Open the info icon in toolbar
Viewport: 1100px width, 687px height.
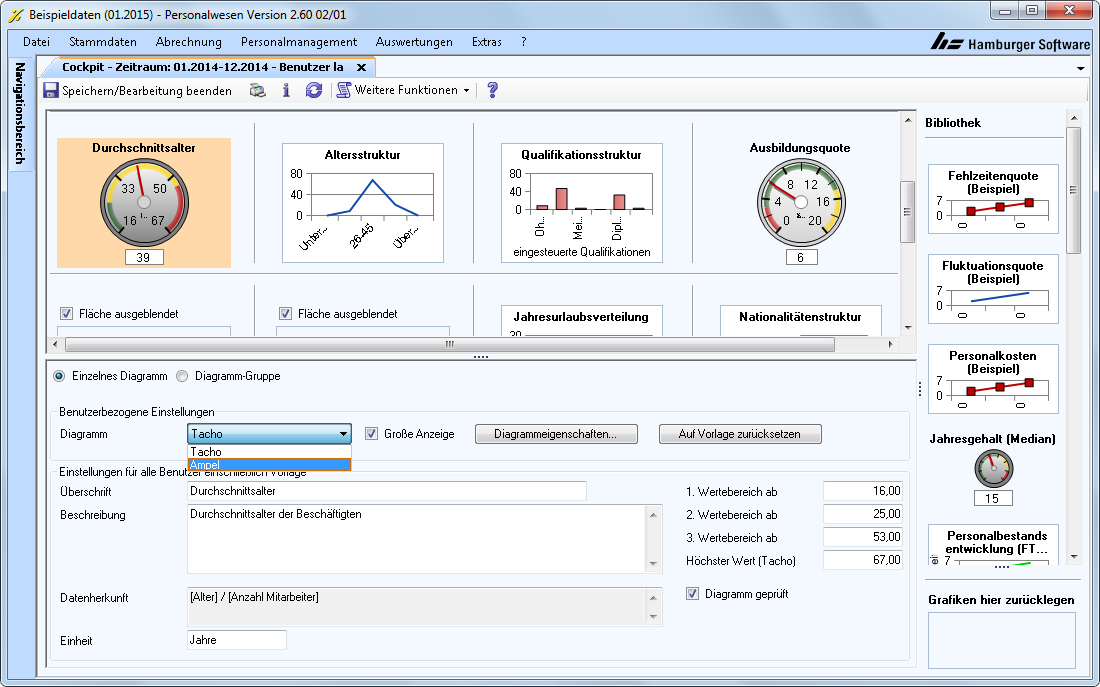click(x=286, y=91)
